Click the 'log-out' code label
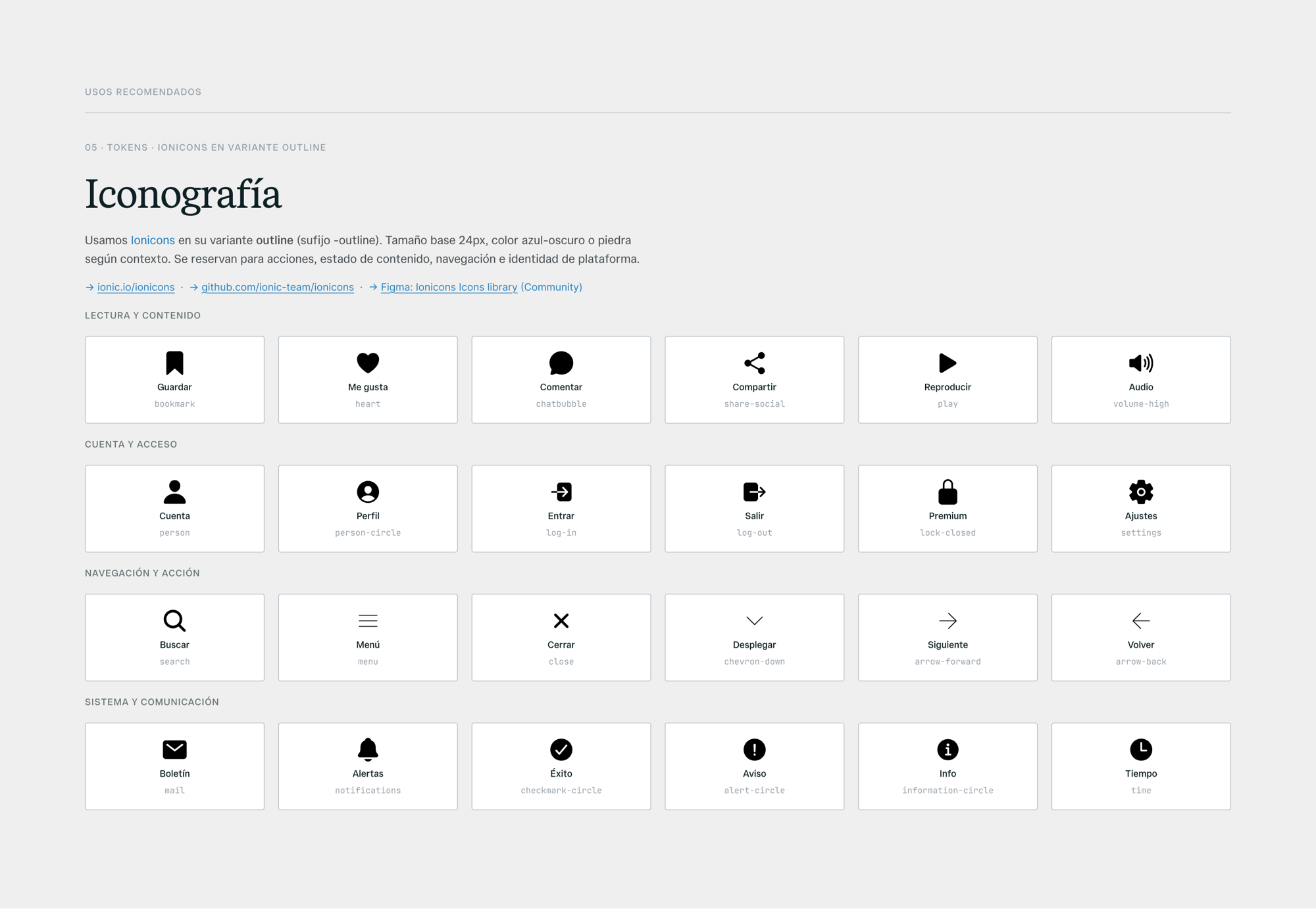The width and height of the screenshot is (1316, 909). click(754, 533)
